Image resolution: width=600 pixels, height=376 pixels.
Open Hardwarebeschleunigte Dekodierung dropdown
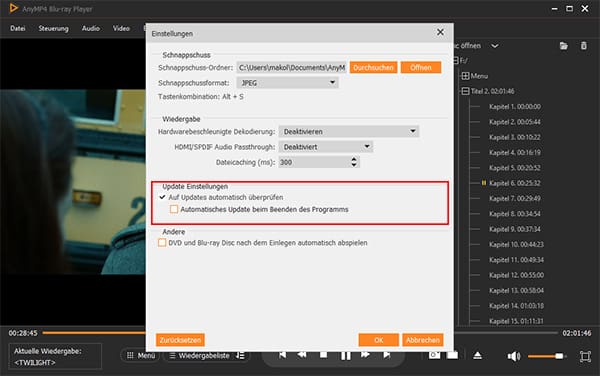349,132
